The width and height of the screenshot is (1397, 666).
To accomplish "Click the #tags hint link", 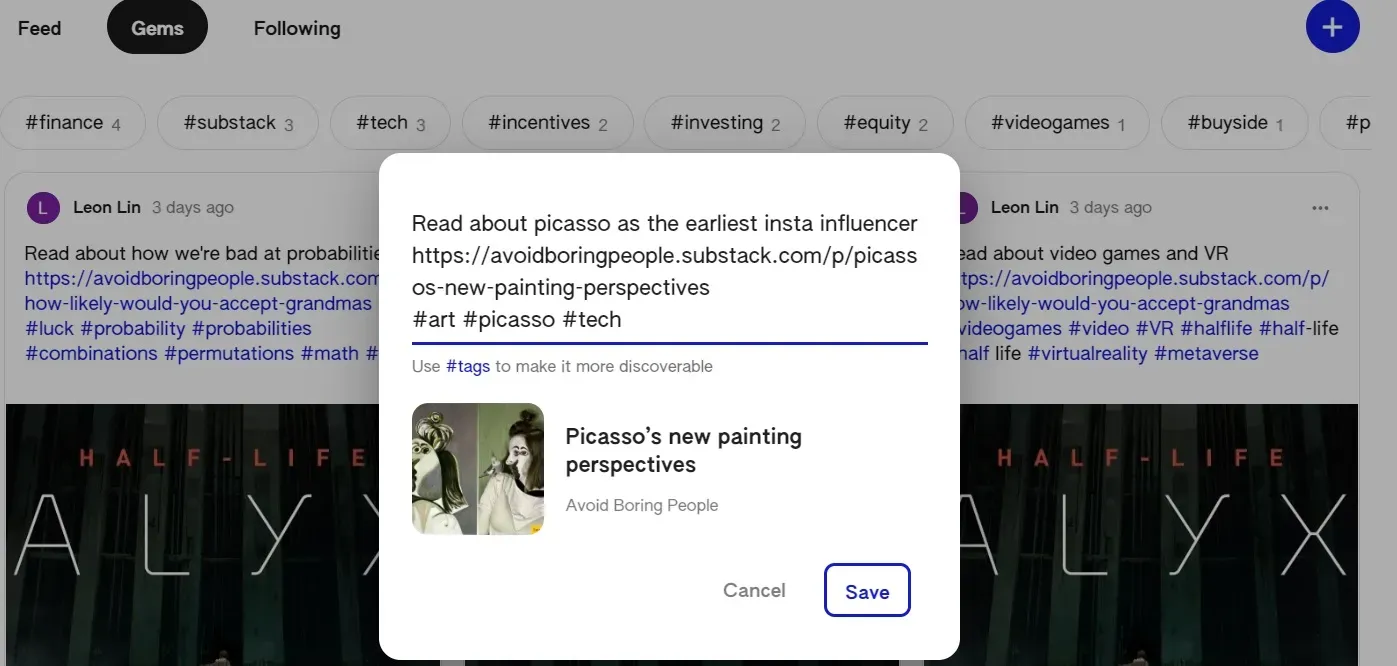I will (x=467, y=366).
